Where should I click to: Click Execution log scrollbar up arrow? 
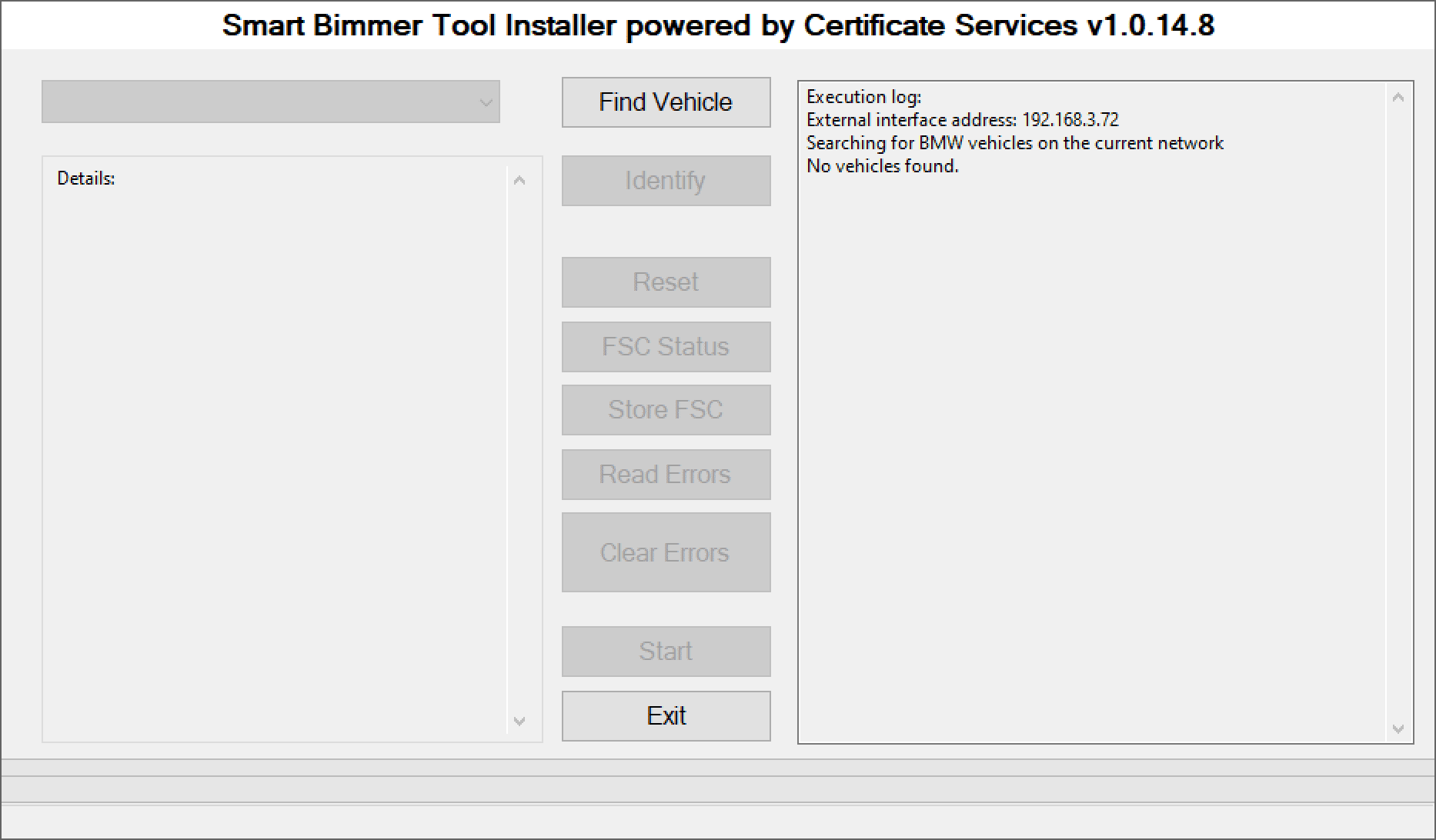click(1398, 97)
